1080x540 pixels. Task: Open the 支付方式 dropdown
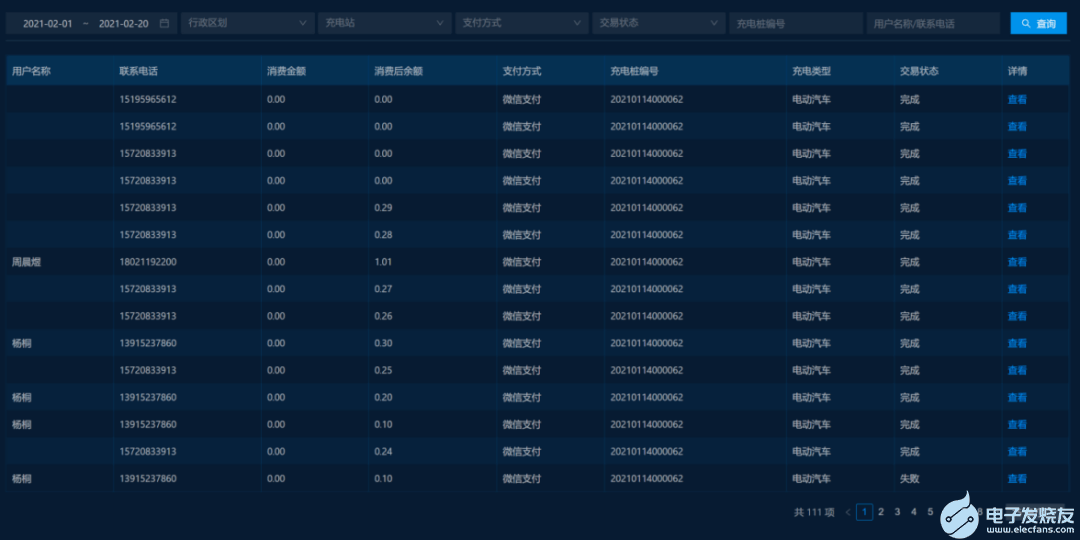click(521, 23)
